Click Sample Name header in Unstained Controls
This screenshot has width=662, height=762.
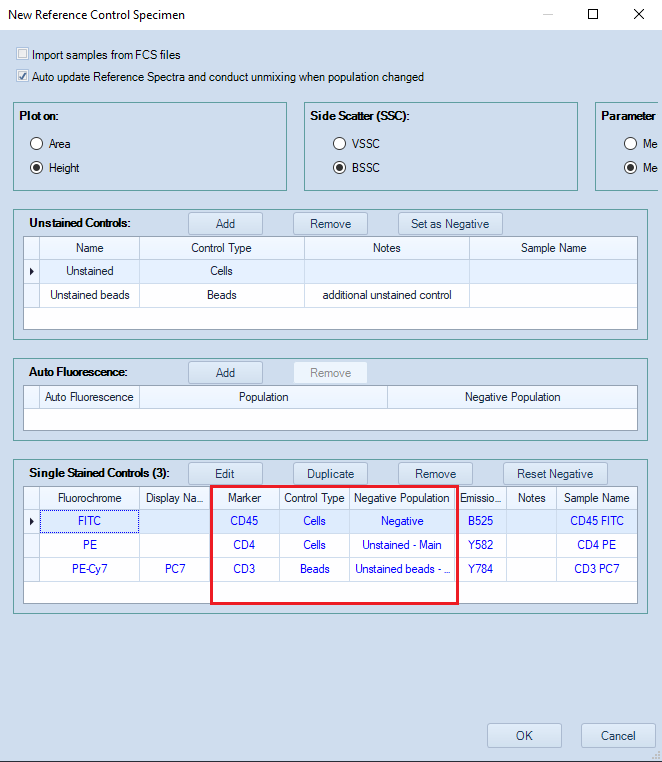point(554,248)
